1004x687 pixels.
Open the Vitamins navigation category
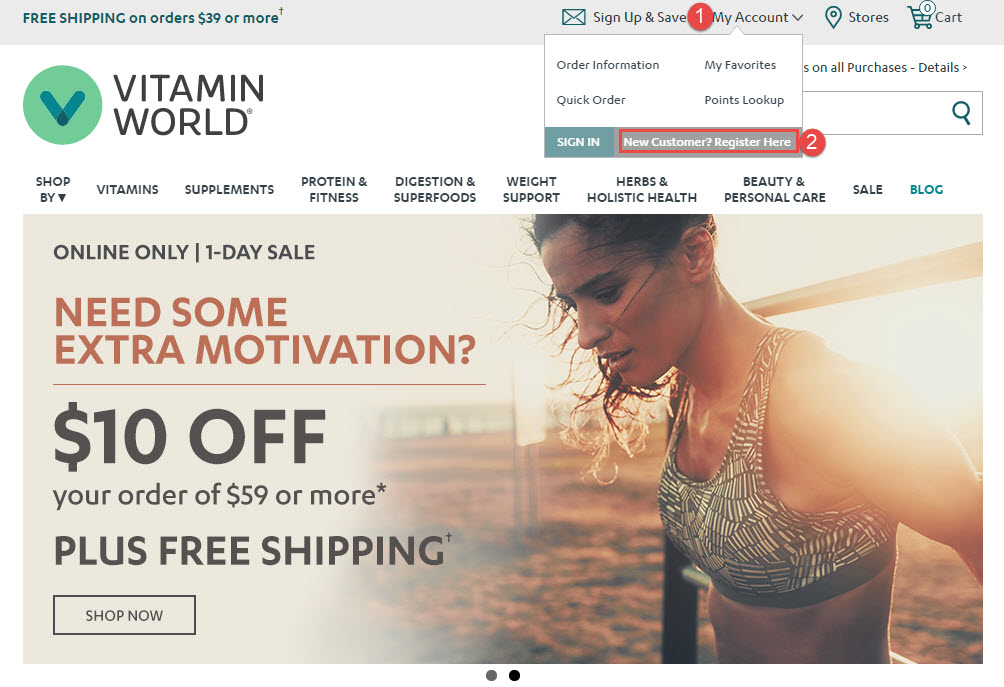point(127,190)
